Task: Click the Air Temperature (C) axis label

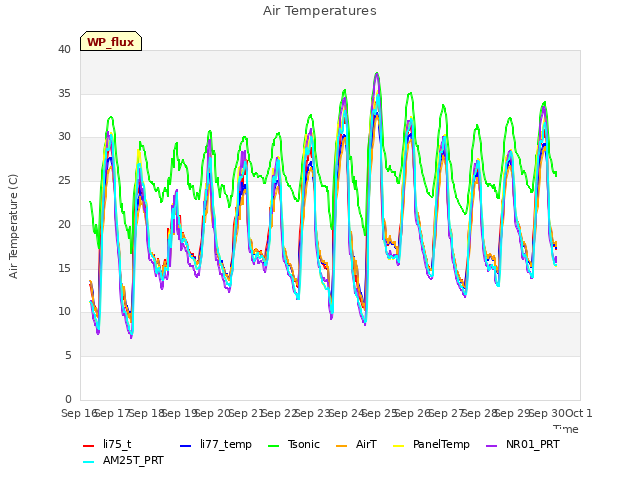Action: click(13, 227)
